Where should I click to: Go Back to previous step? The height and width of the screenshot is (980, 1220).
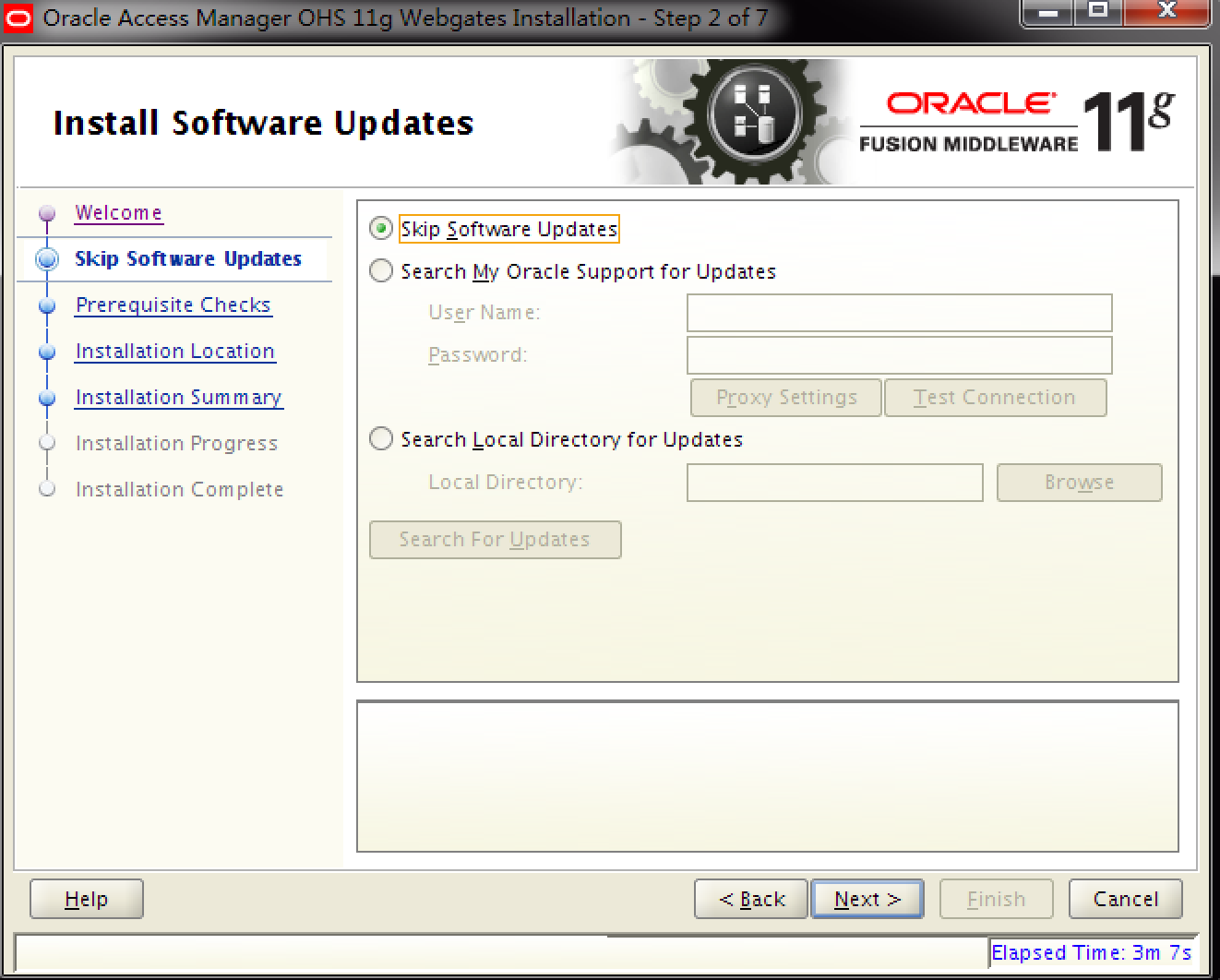coord(751,899)
